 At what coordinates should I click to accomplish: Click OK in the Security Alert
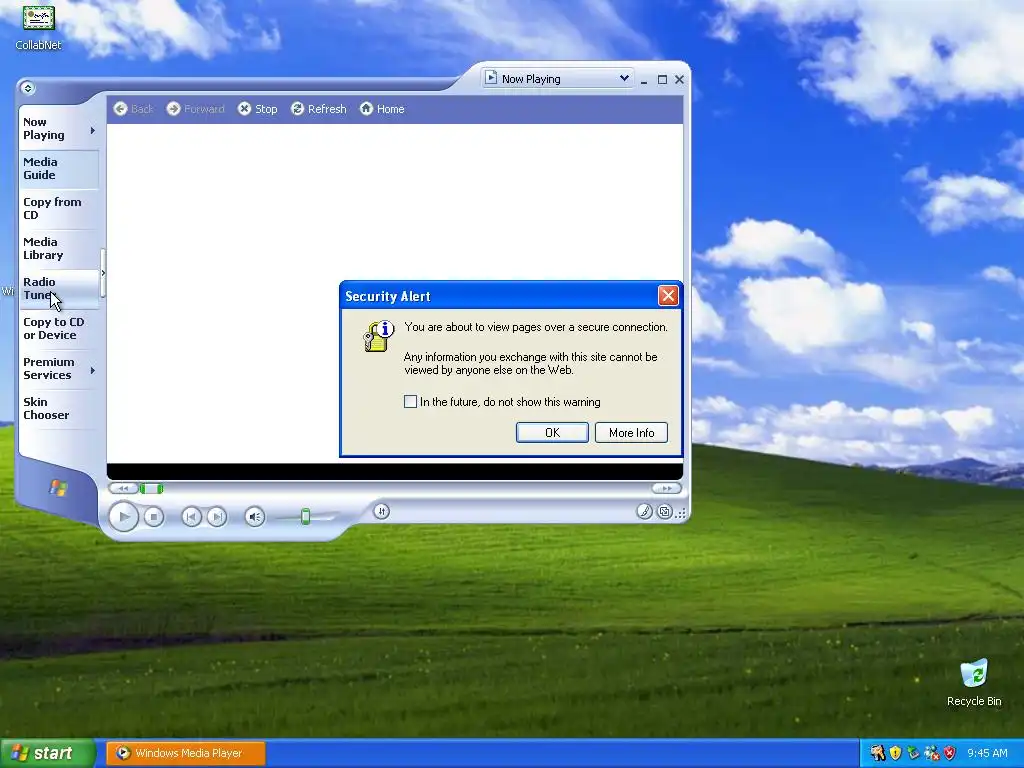[552, 432]
